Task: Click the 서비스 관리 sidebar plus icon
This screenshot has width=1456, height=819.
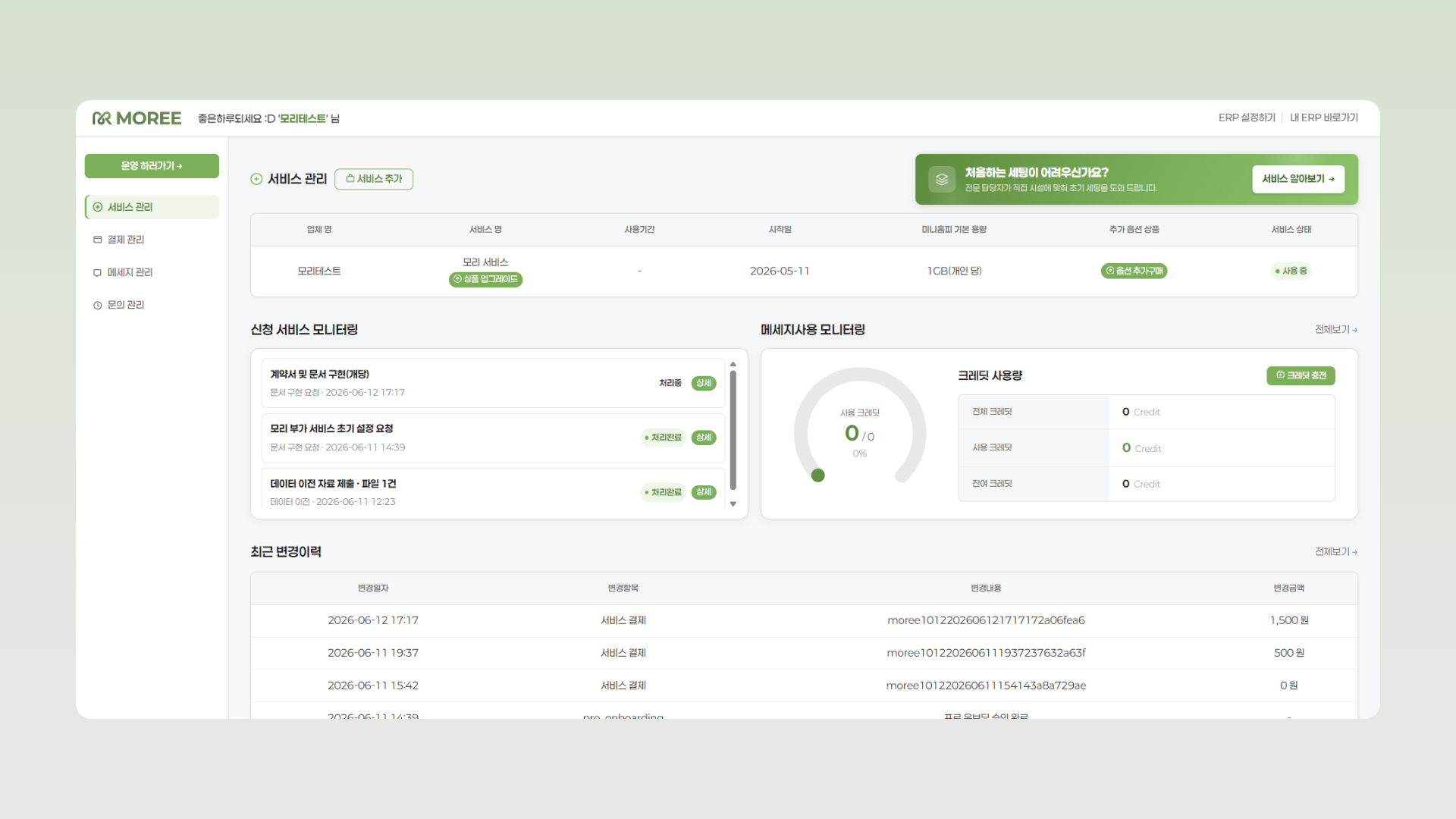Action: point(97,207)
